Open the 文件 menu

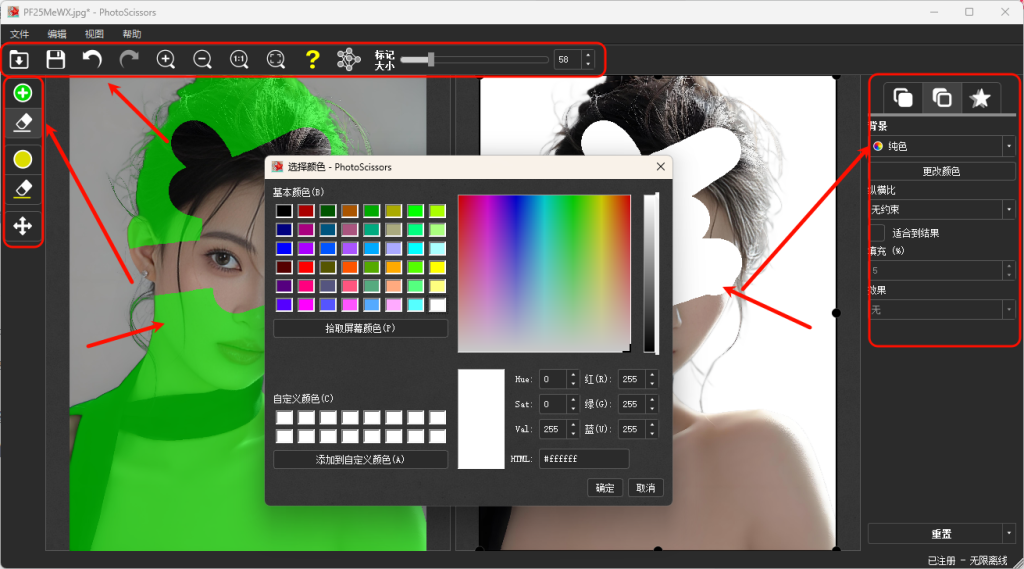pos(19,34)
